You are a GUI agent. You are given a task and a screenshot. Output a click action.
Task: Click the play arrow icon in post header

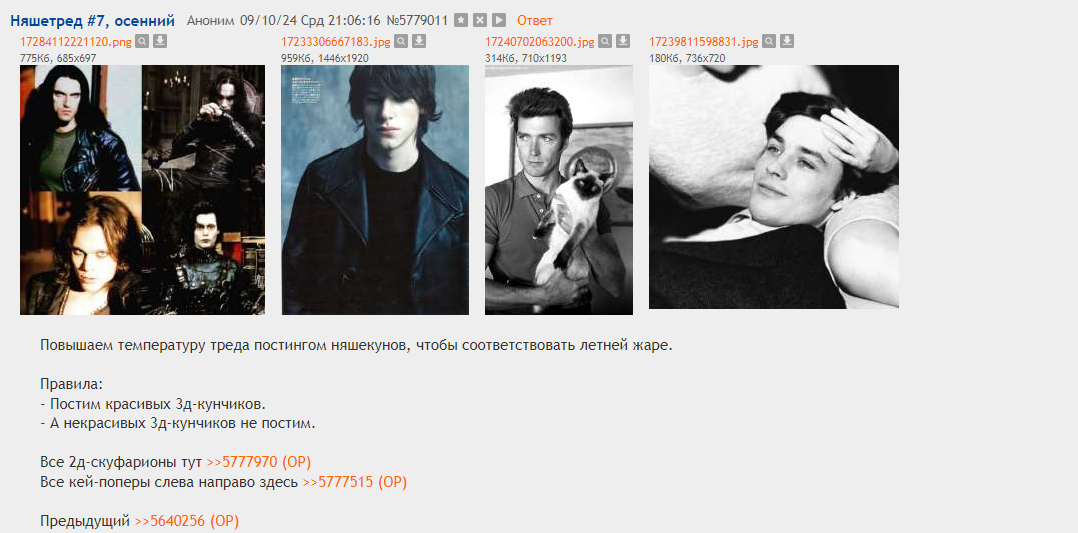499,21
